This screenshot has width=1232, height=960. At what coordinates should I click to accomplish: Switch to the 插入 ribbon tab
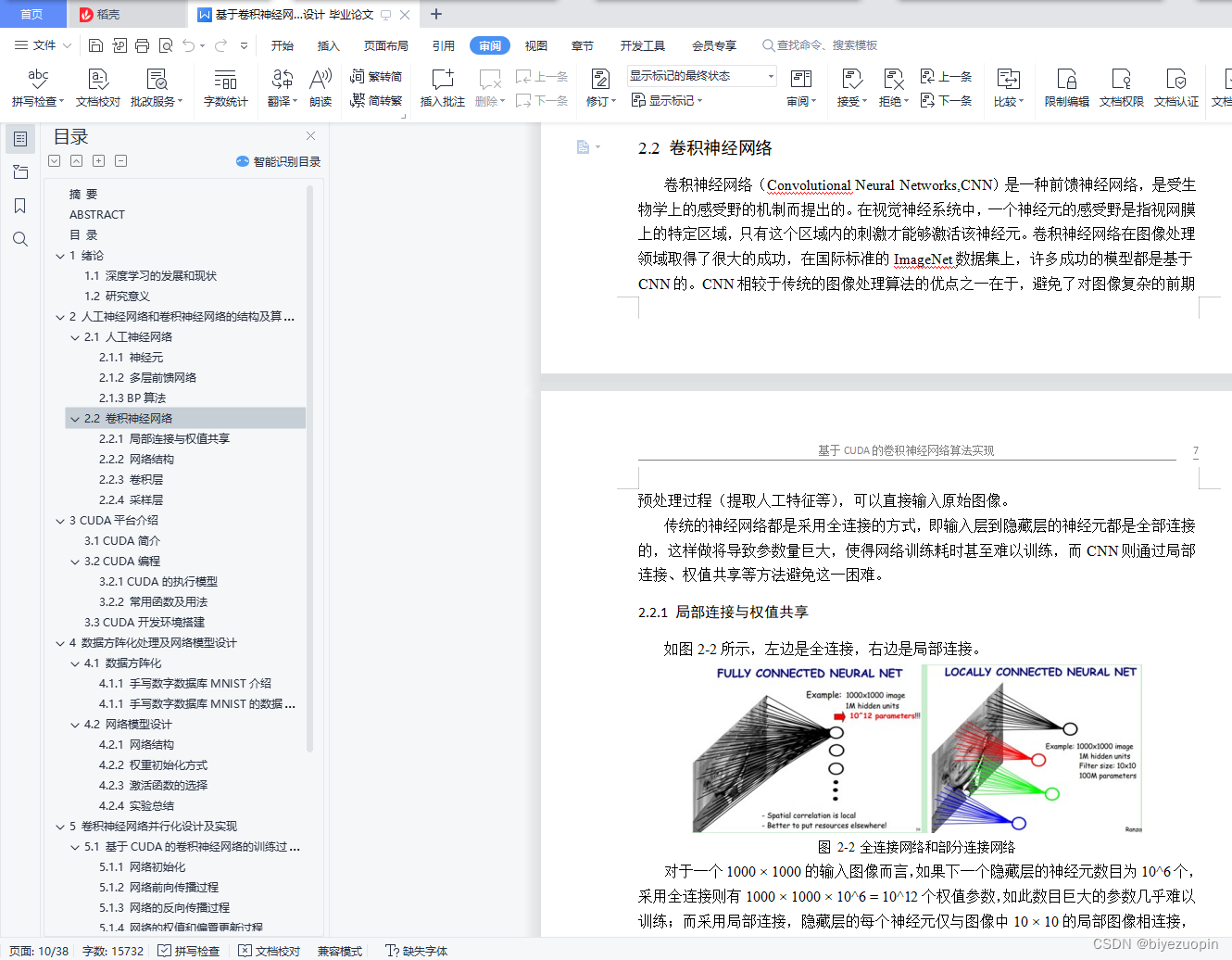coord(329,45)
